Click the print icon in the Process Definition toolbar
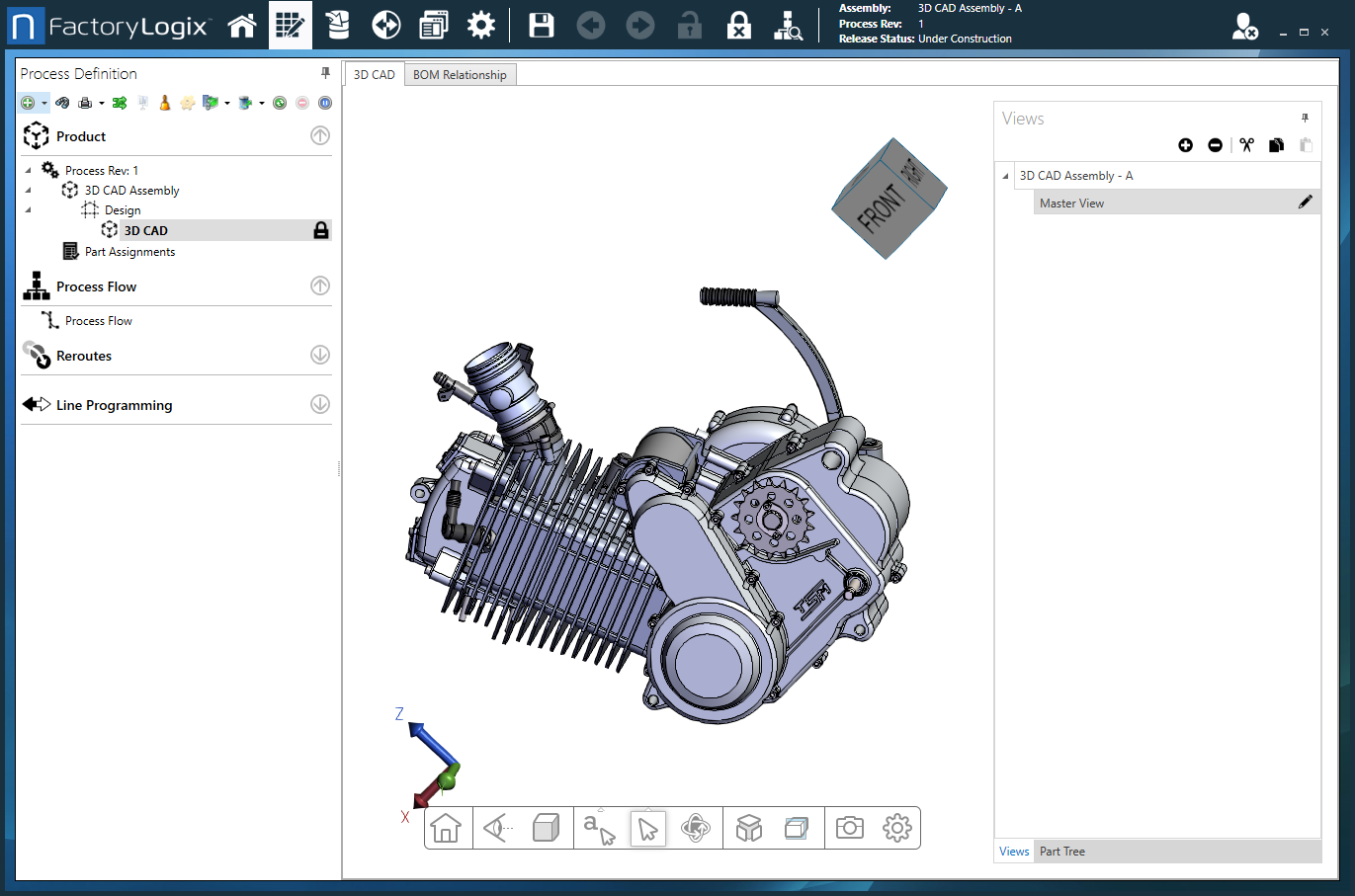1355x896 pixels. [x=87, y=102]
